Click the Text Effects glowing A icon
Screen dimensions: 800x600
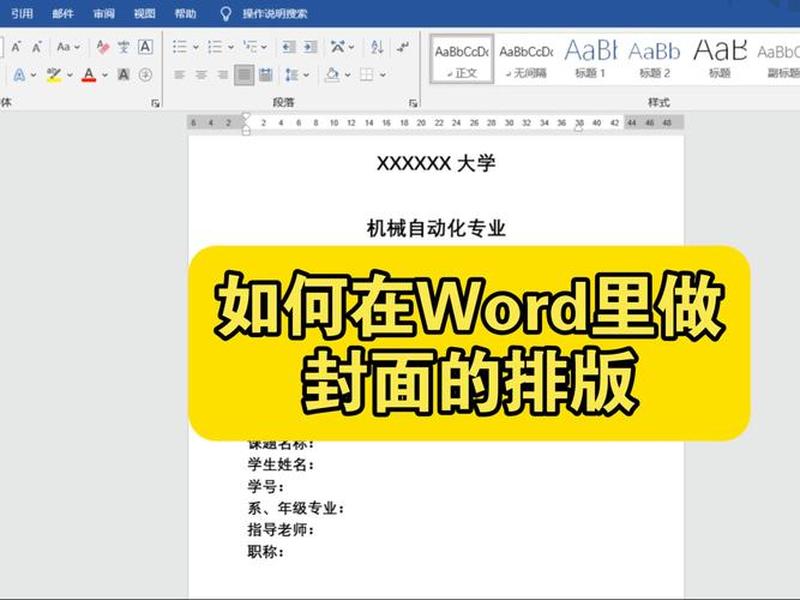coord(19,75)
